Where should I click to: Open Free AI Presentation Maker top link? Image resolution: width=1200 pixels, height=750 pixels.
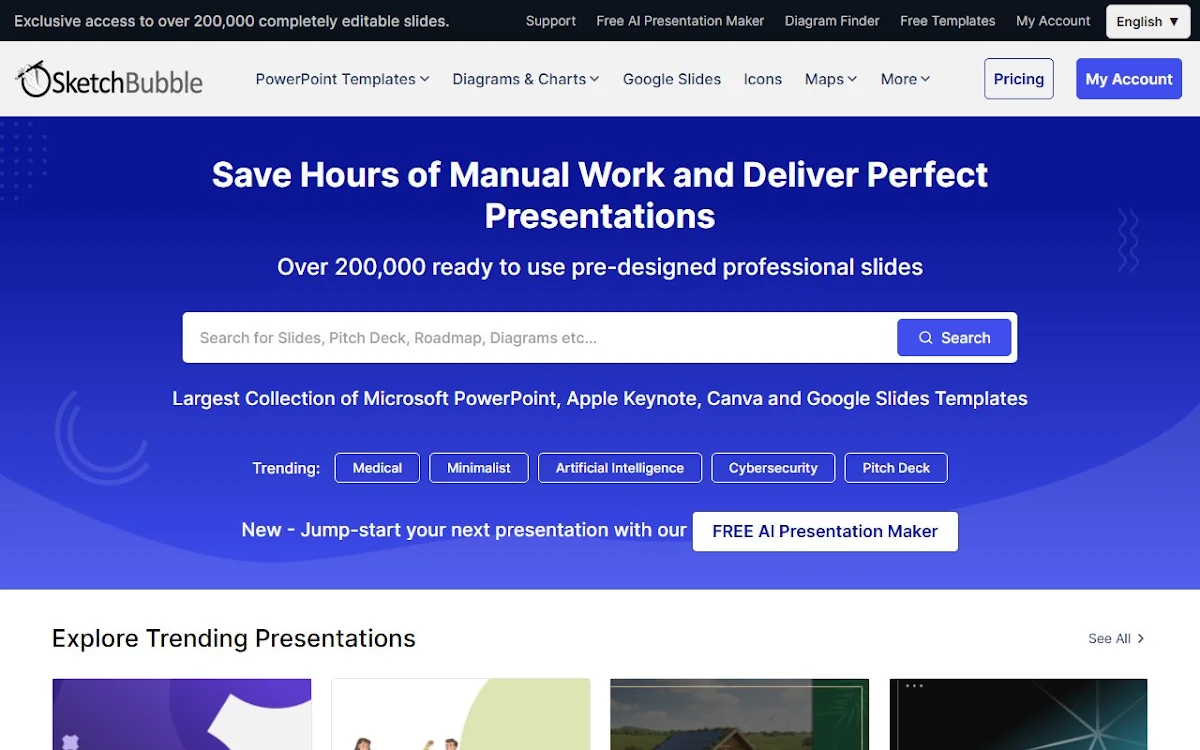[x=680, y=21]
